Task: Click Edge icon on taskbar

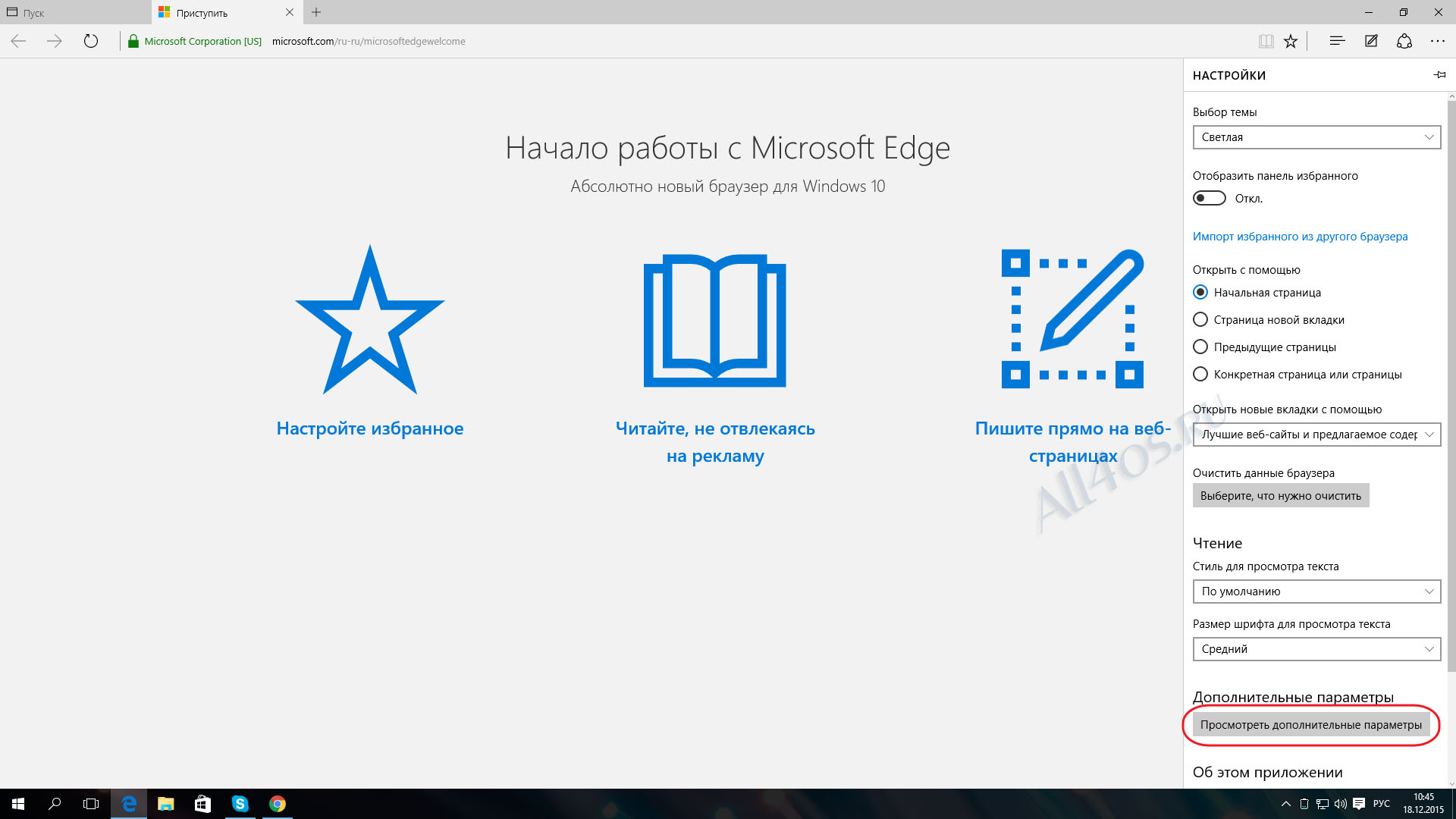Action: point(129,804)
